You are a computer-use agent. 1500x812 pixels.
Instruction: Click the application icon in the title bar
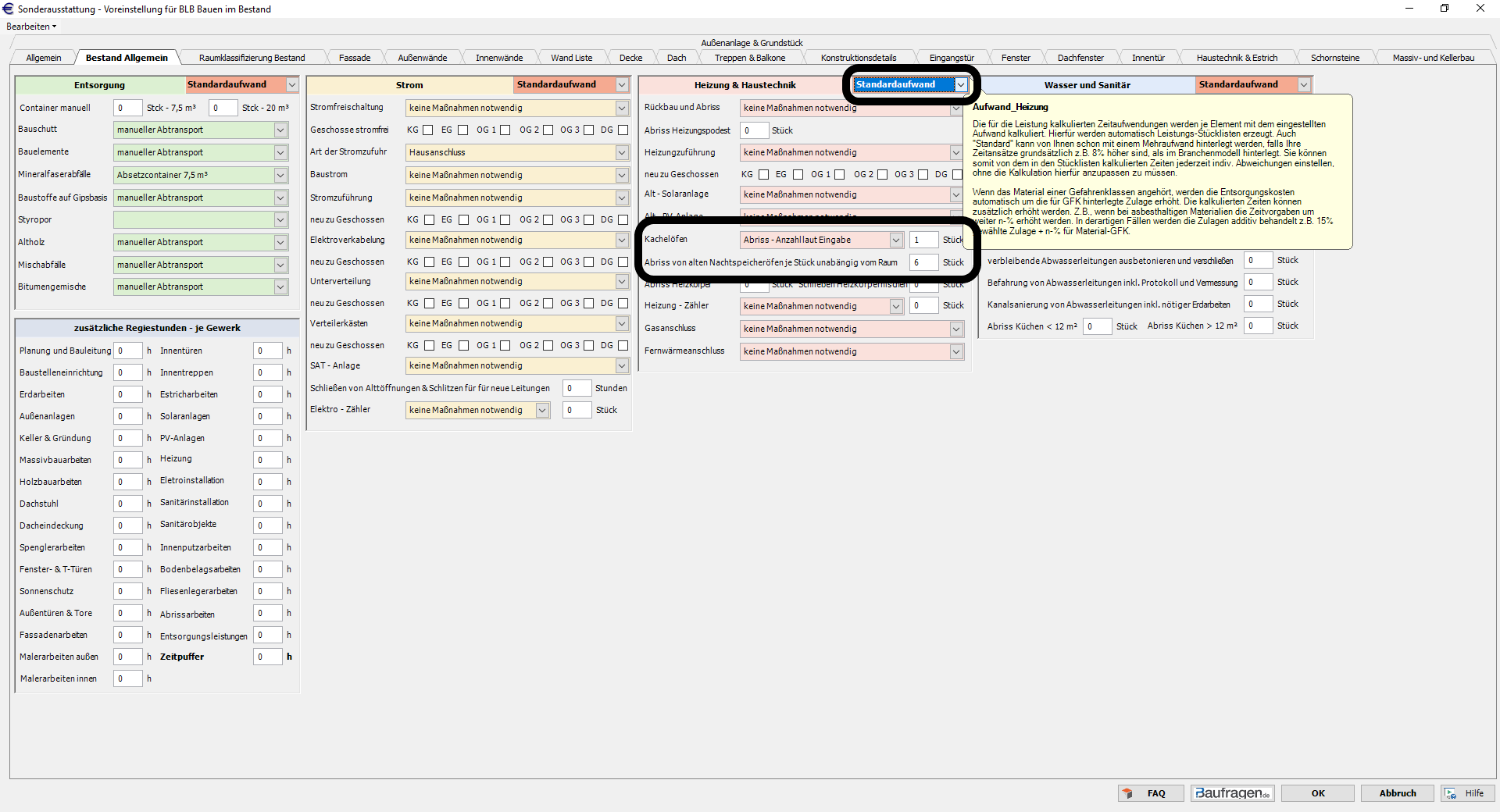point(9,9)
